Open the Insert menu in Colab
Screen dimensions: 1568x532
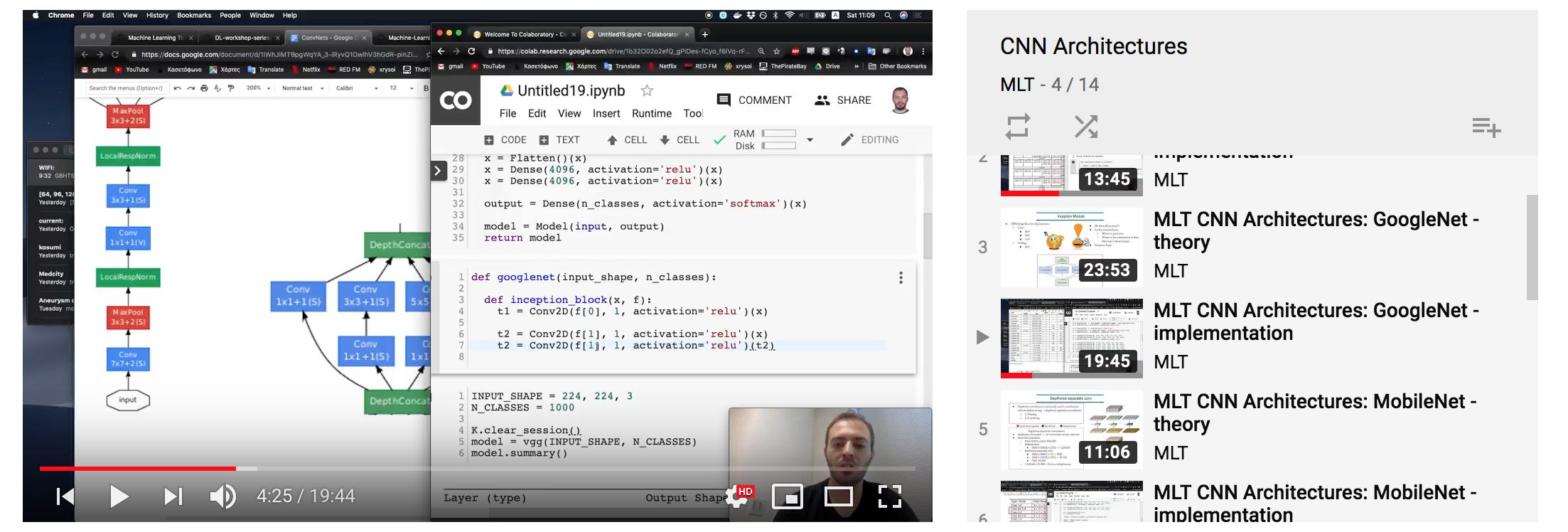(606, 114)
